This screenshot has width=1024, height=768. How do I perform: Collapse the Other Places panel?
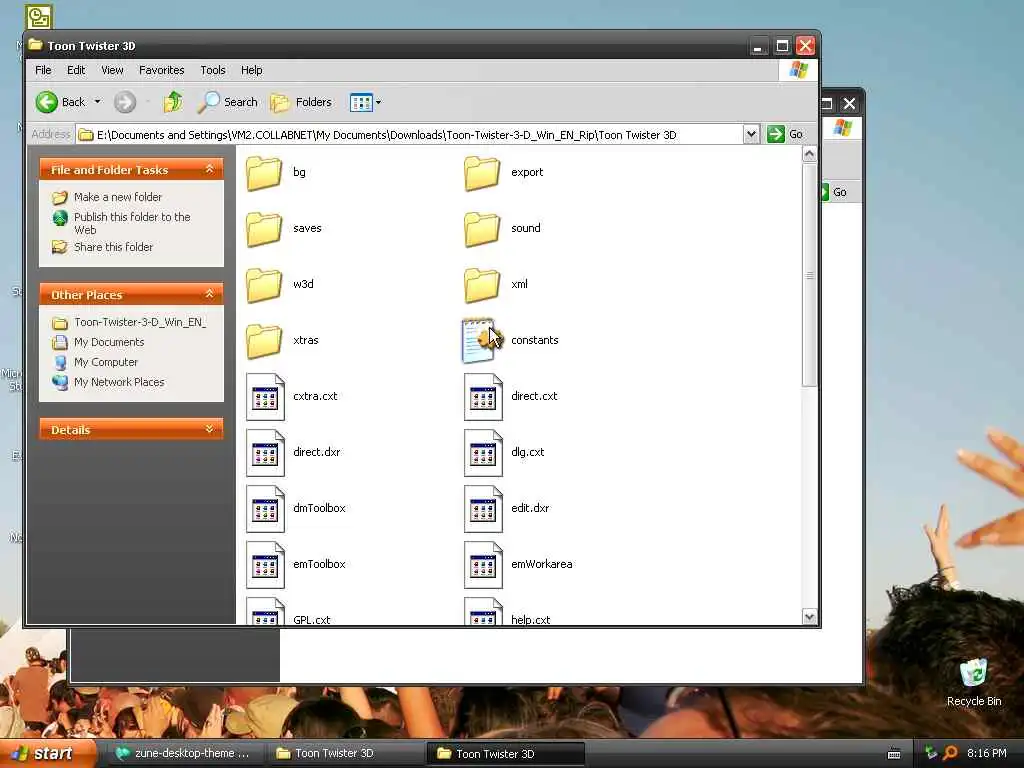point(210,295)
